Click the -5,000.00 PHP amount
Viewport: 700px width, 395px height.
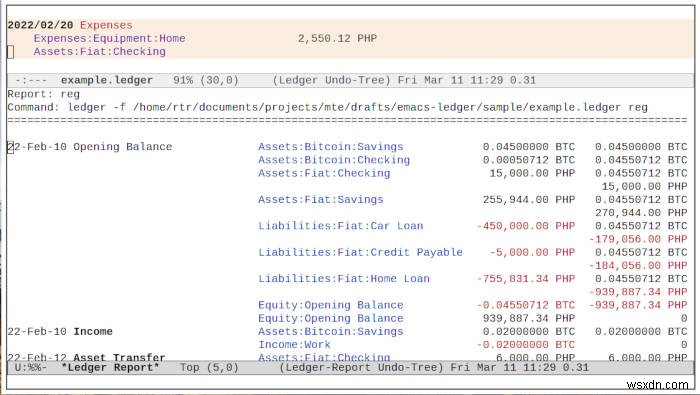pos(532,252)
